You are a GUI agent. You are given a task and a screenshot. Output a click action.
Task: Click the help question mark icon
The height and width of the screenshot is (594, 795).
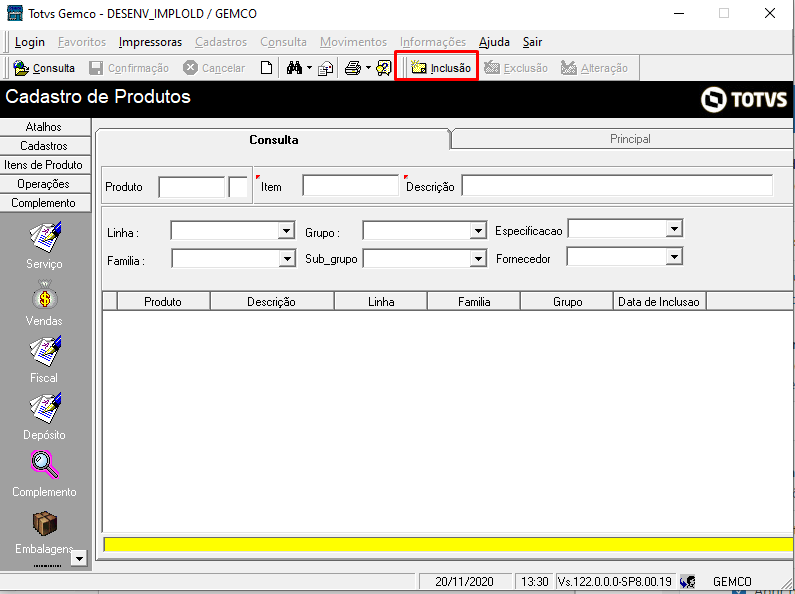384,68
